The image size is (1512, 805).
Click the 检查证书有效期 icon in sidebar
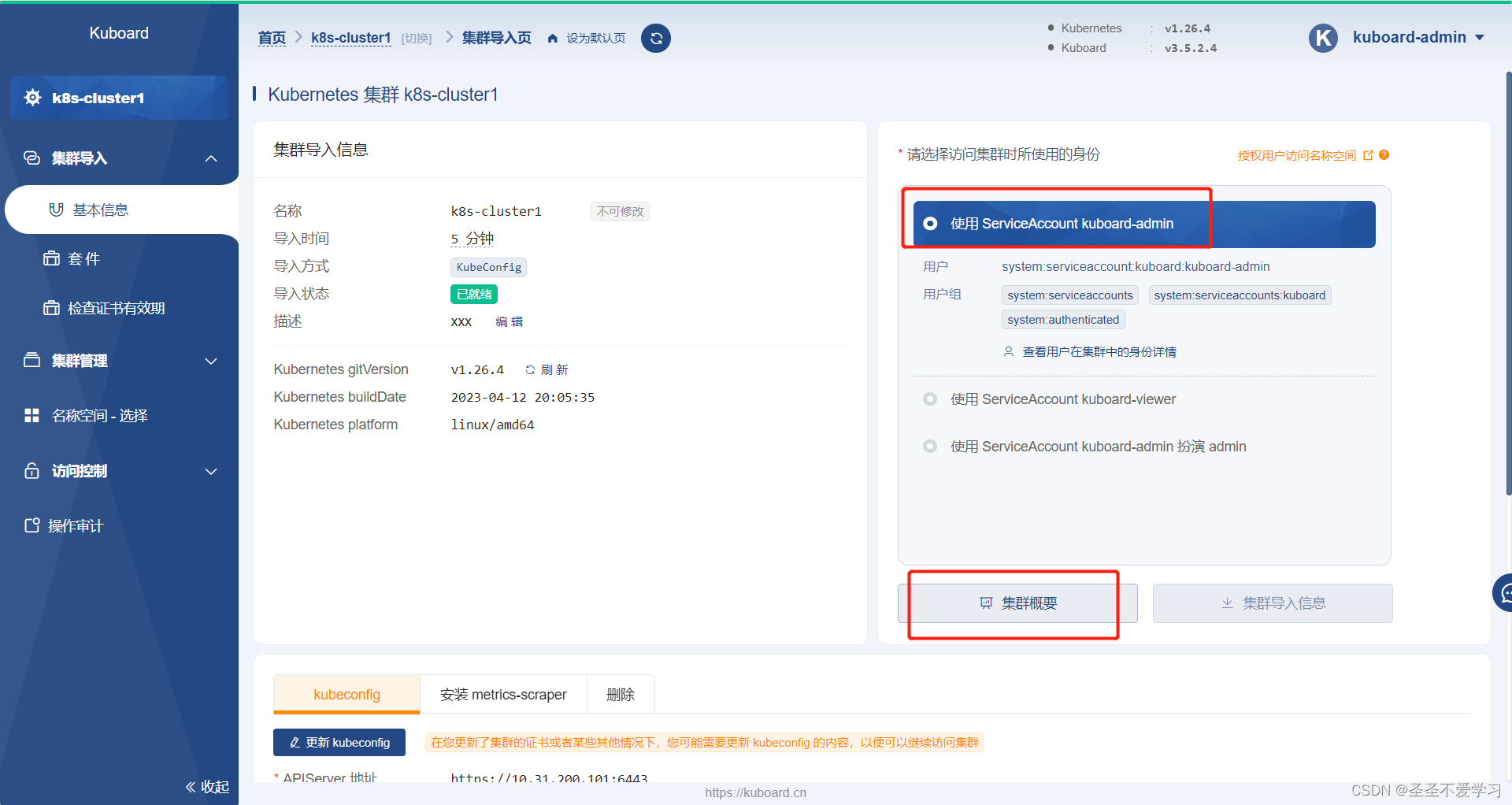[x=51, y=308]
